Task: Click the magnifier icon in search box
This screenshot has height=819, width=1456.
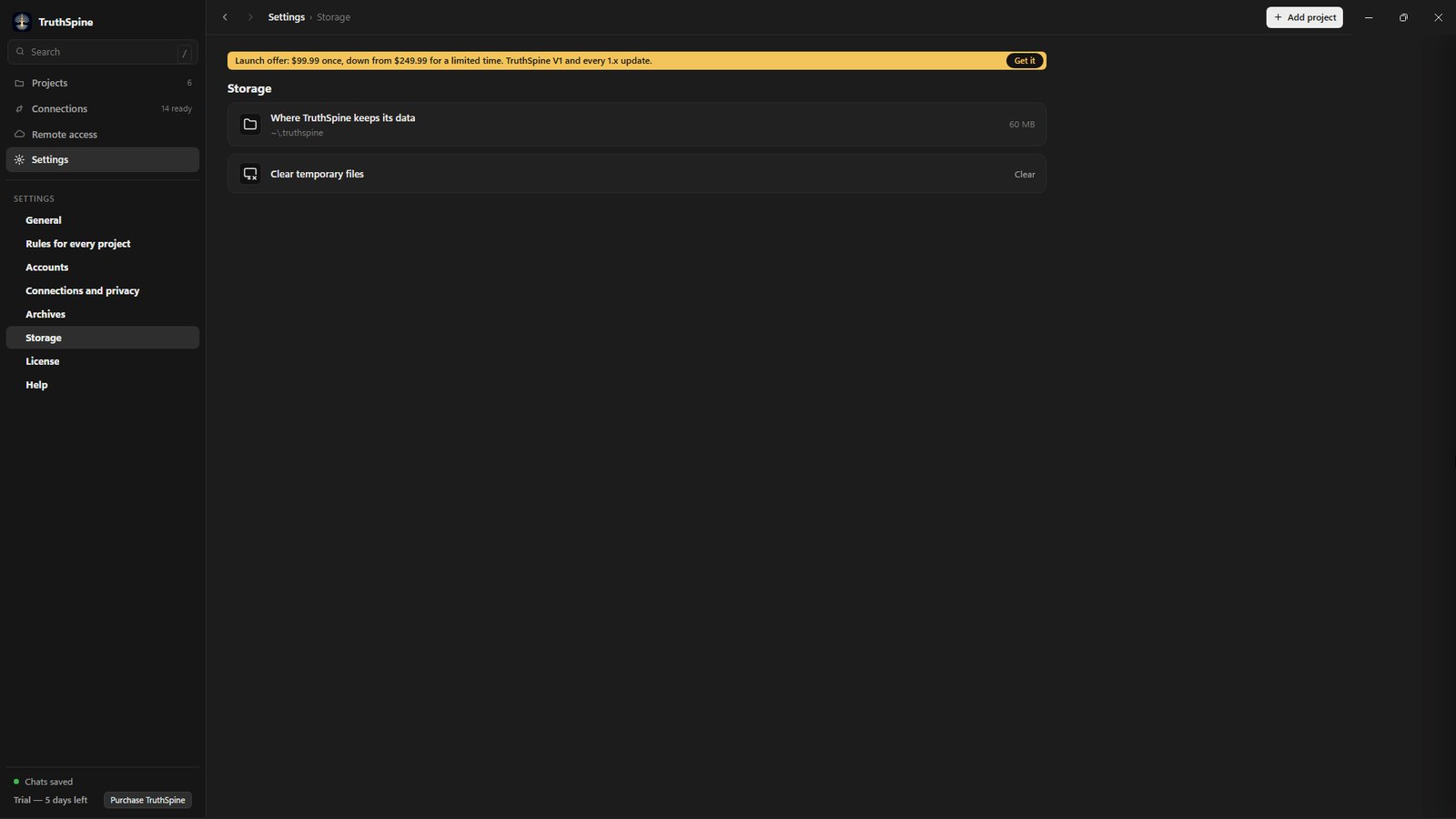Action: click(20, 52)
